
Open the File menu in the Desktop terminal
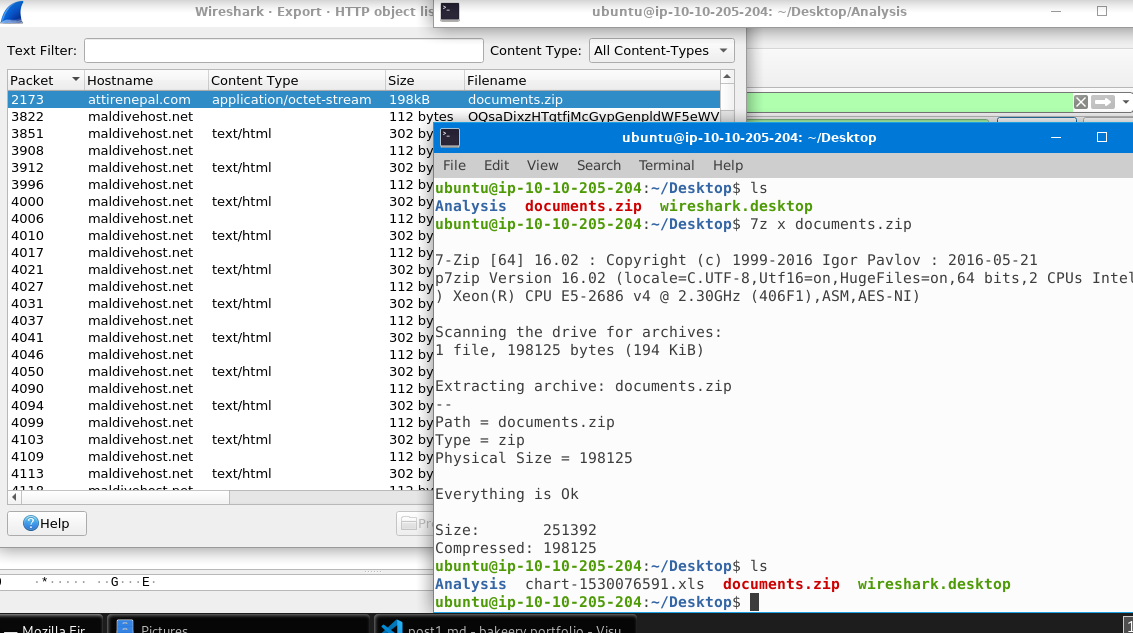[454, 165]
